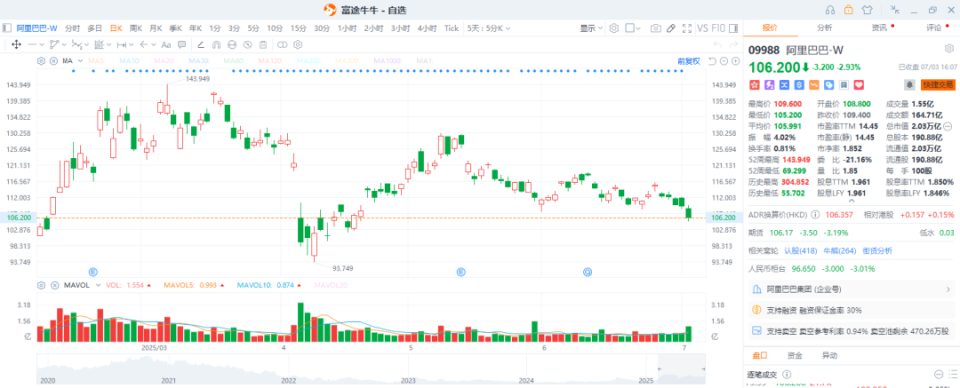The height and width of the screenshot is (388, 960).
Task: Open MAVOL indicator settings gear
Action: coord(41,285)
